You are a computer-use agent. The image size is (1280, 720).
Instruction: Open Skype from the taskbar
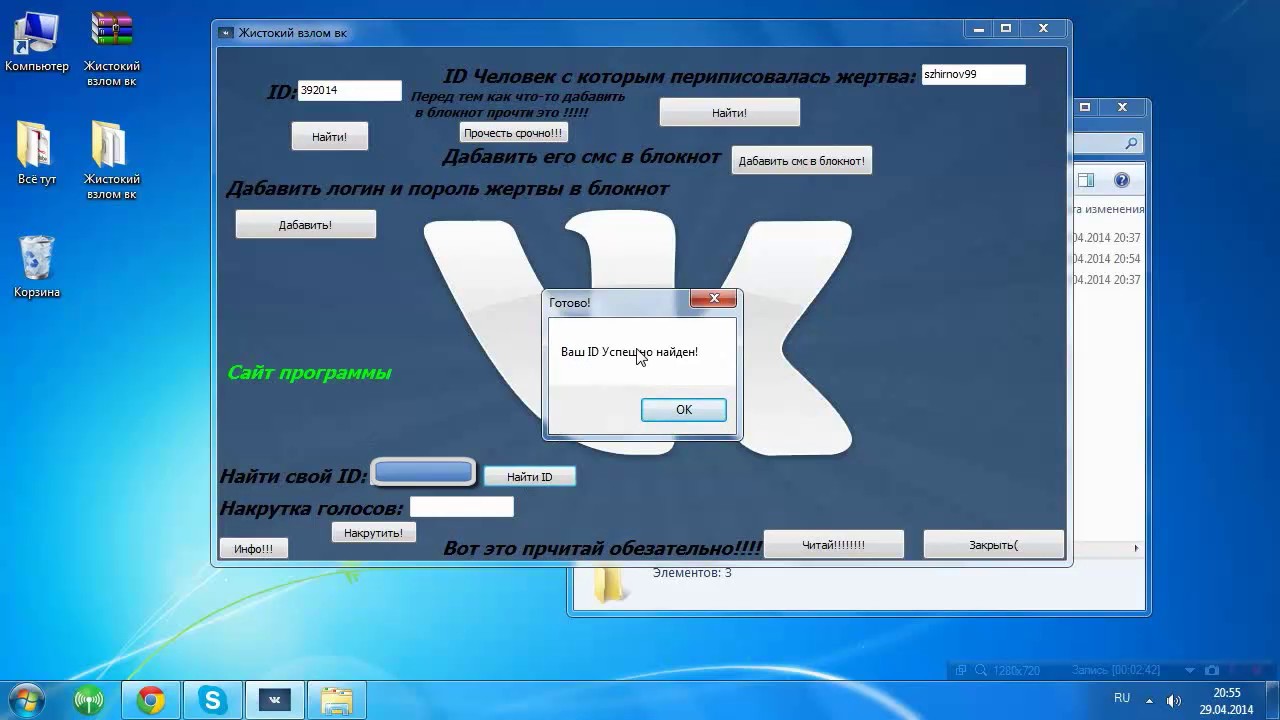coord(213,701)
